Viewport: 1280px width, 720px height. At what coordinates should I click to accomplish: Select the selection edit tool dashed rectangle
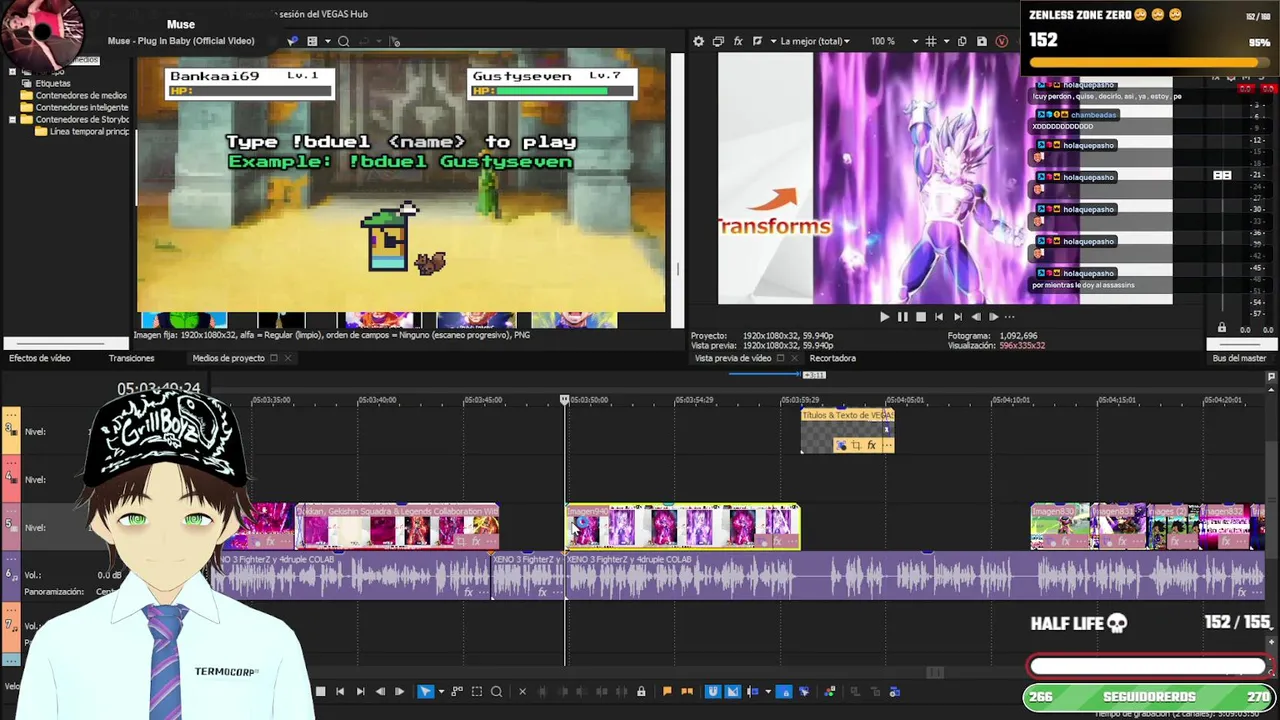tap(477, 691)
